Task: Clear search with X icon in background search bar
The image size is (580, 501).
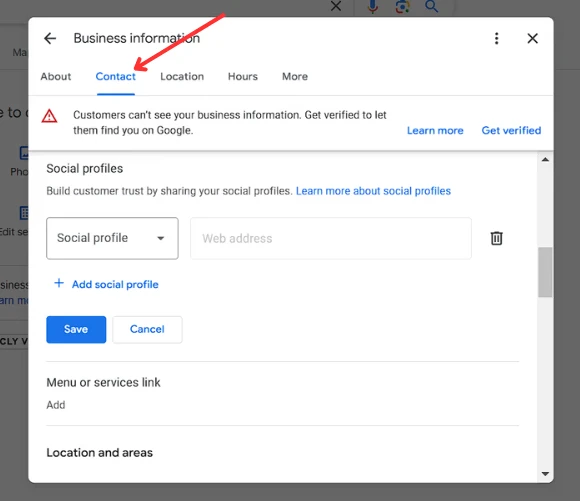Action: [335, 6]
